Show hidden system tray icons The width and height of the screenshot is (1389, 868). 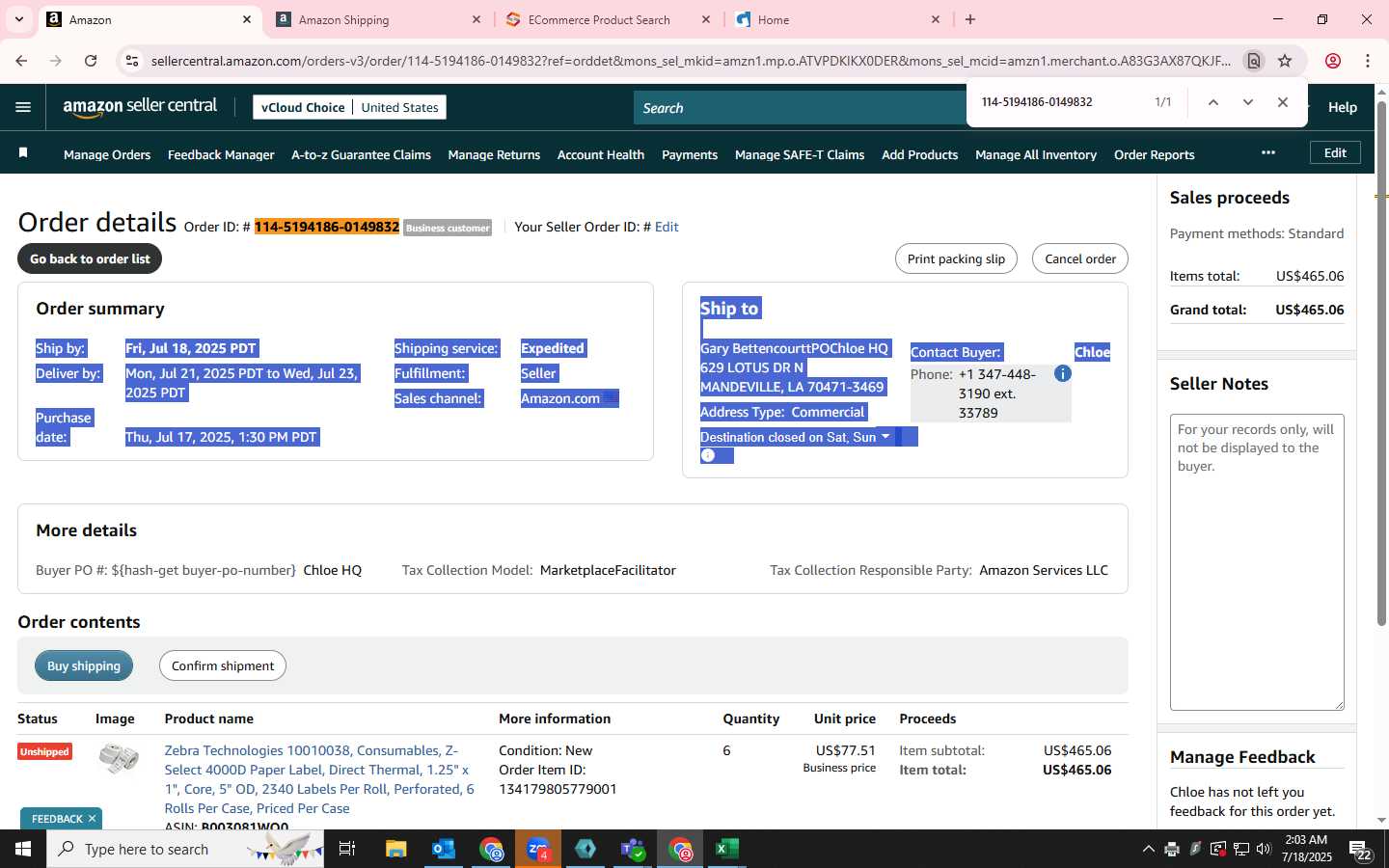point(1148,849)
